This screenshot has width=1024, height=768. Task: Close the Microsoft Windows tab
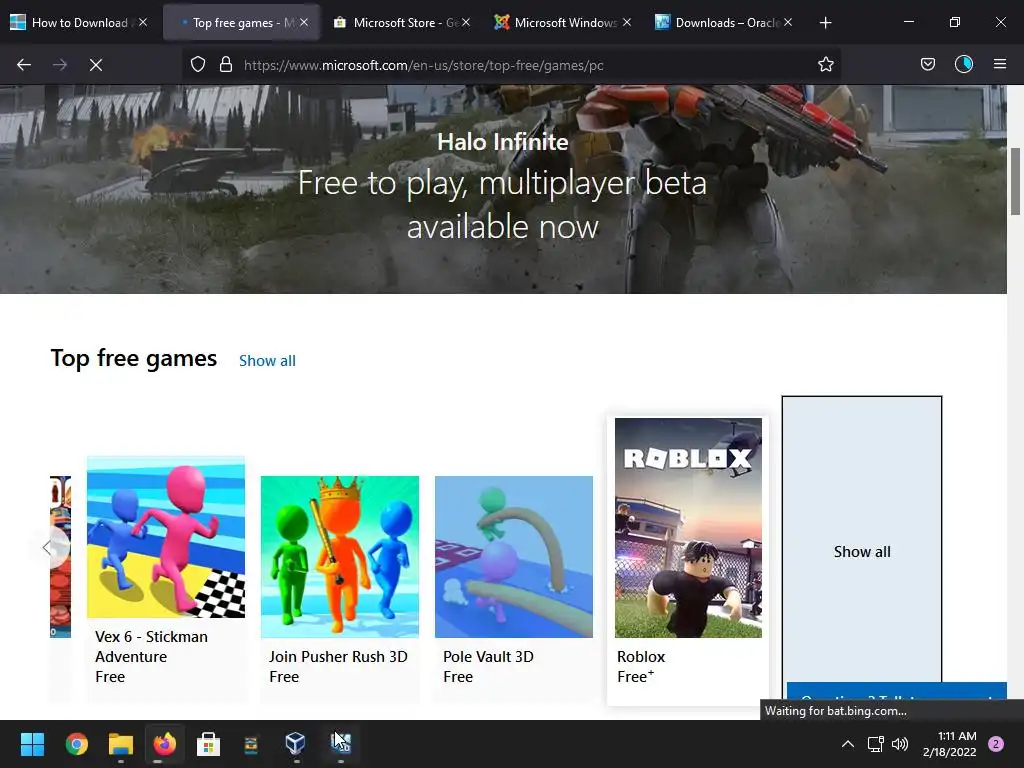click(627, 22)
